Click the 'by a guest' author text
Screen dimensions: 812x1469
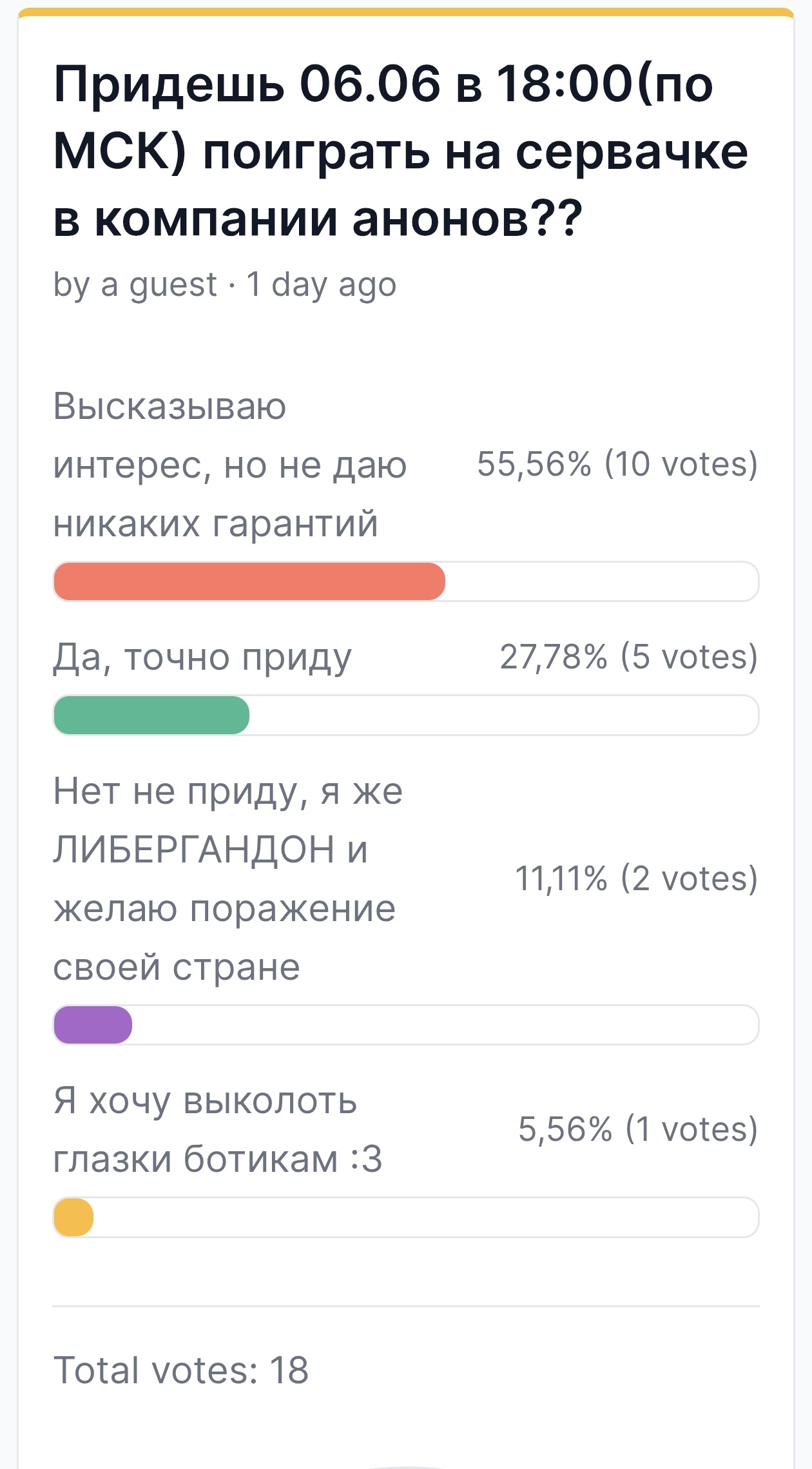coord(135,285)
